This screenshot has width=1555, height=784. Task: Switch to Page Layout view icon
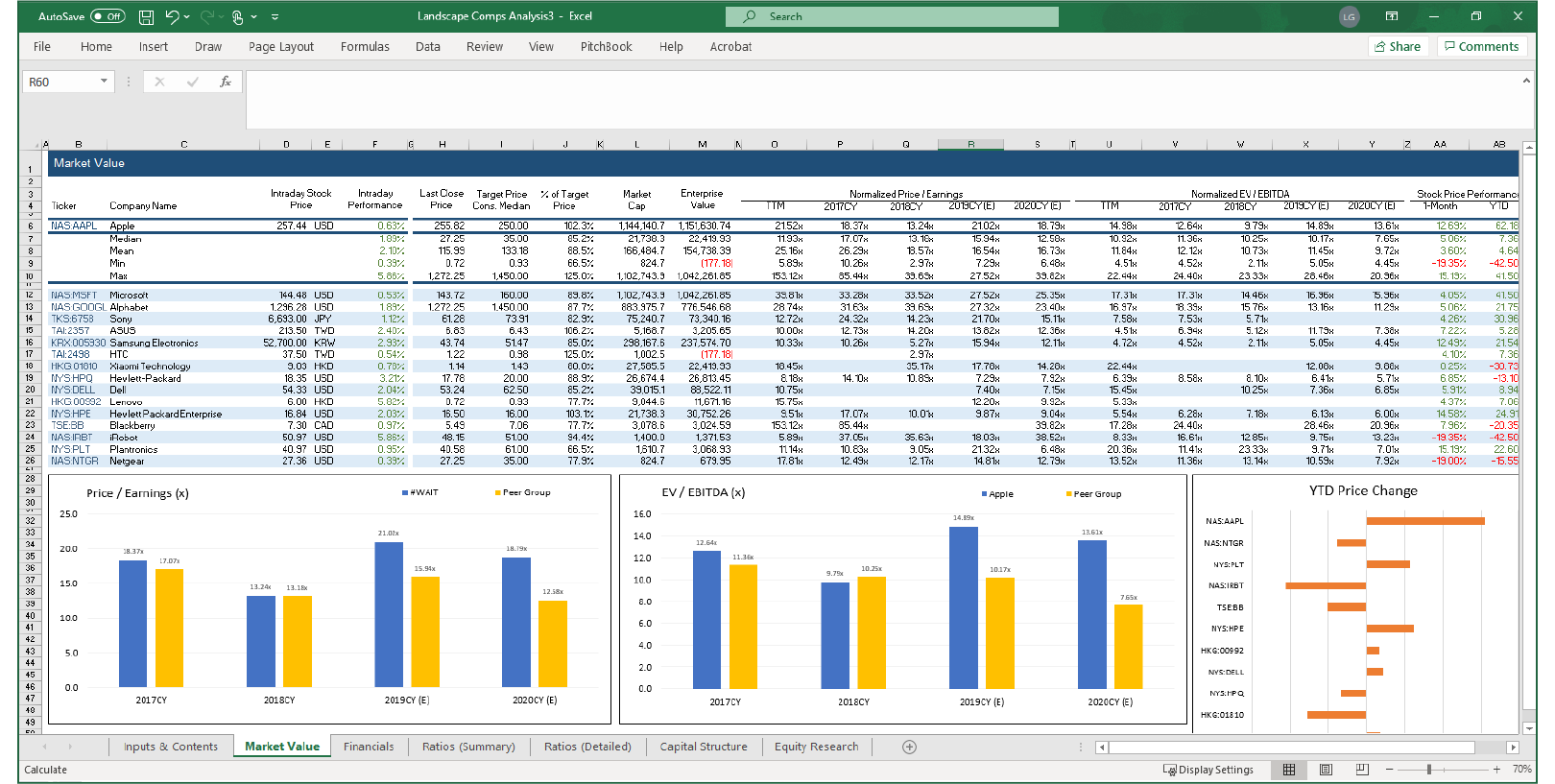pyautogui.click(x=1326, y=770)
